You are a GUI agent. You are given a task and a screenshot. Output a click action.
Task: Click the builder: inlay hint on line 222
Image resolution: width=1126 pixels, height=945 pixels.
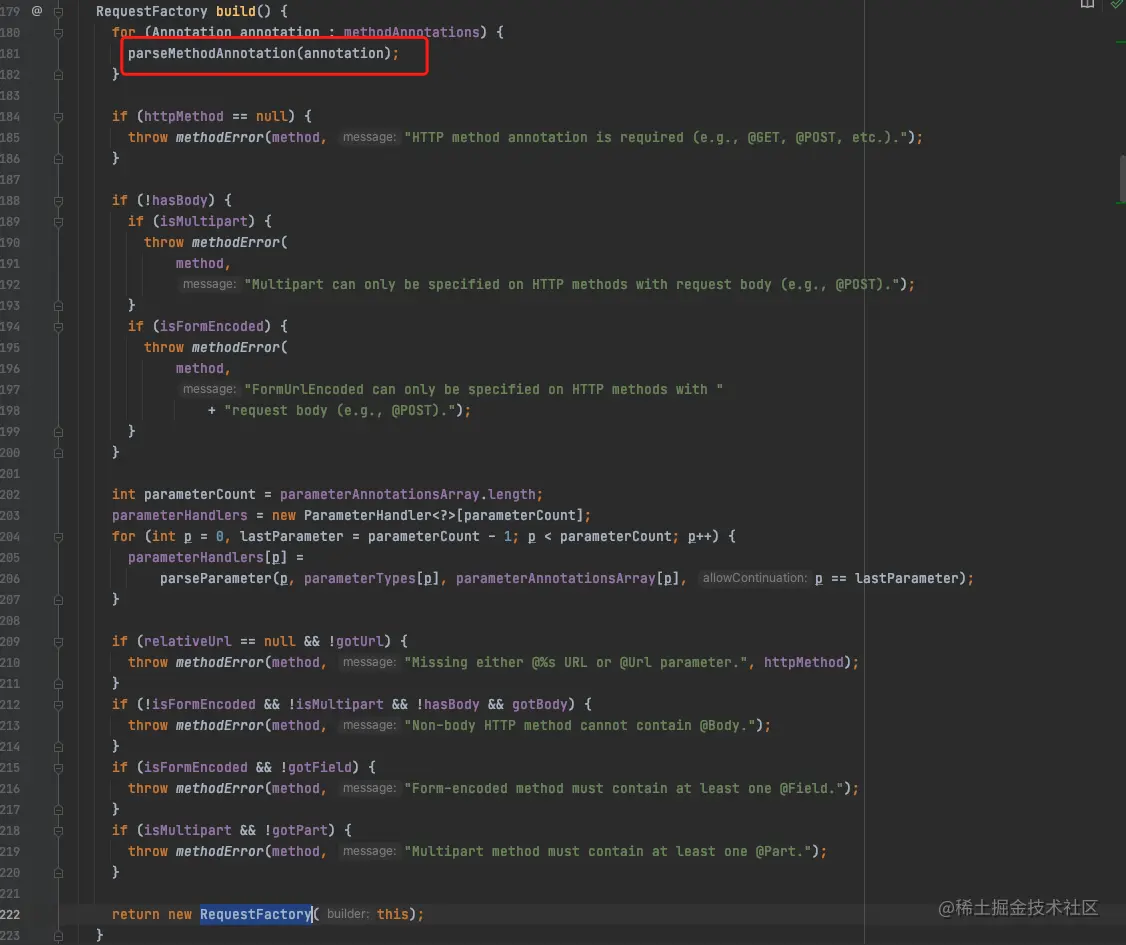pyautogui.click(x=348, y=914)
